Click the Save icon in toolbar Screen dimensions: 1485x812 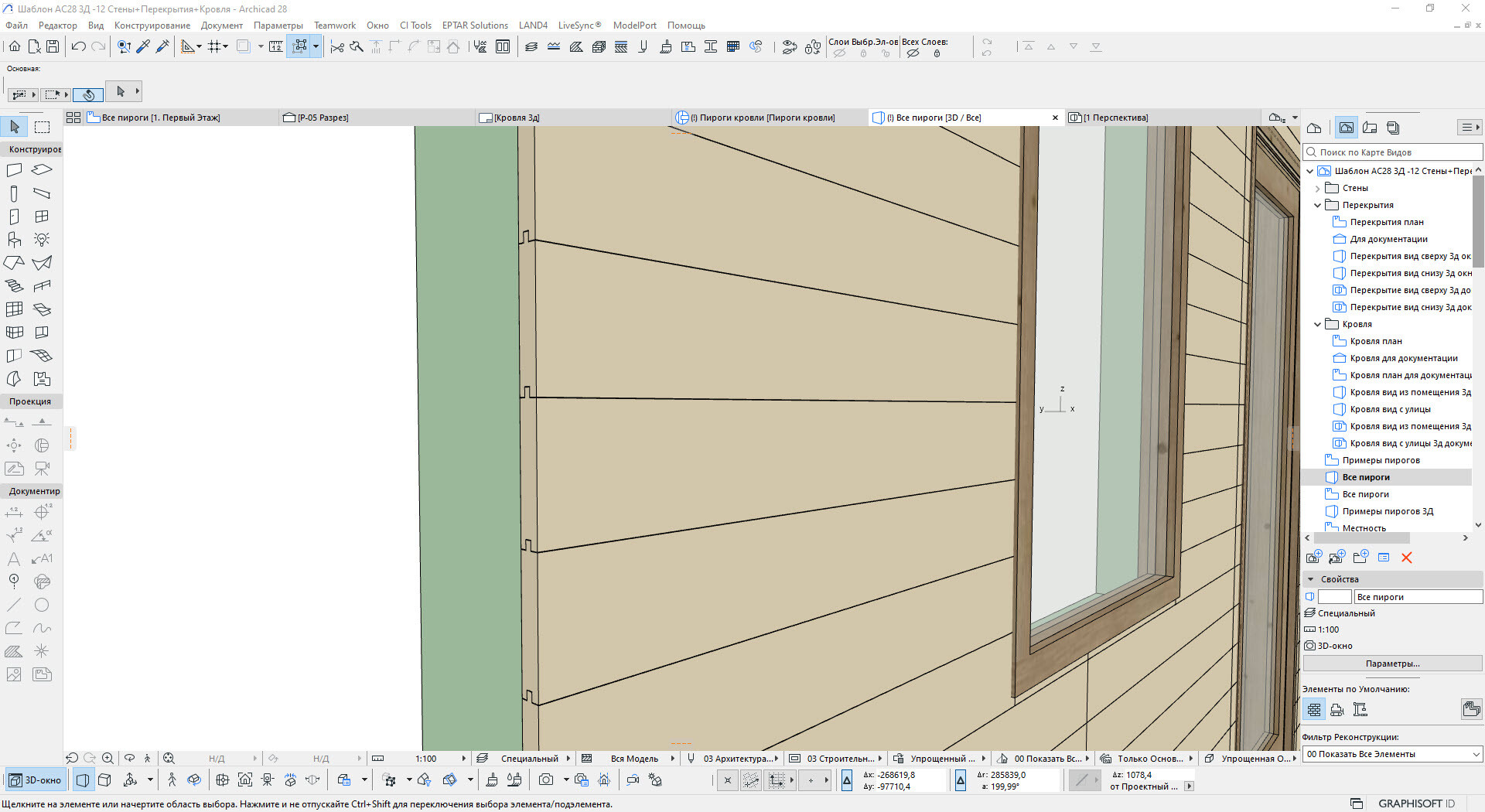(53, 46)
